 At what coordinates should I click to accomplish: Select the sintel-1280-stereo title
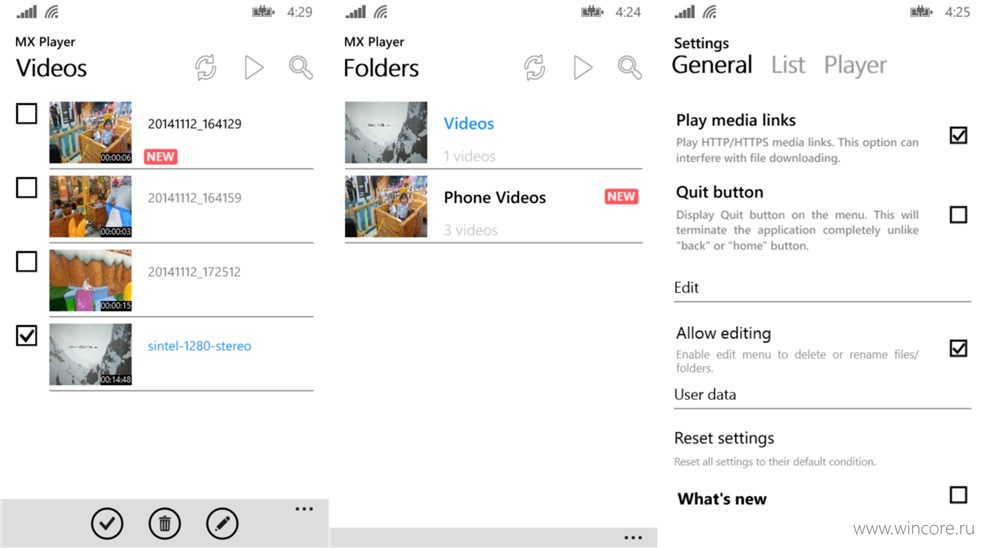(x=200, y=346)
